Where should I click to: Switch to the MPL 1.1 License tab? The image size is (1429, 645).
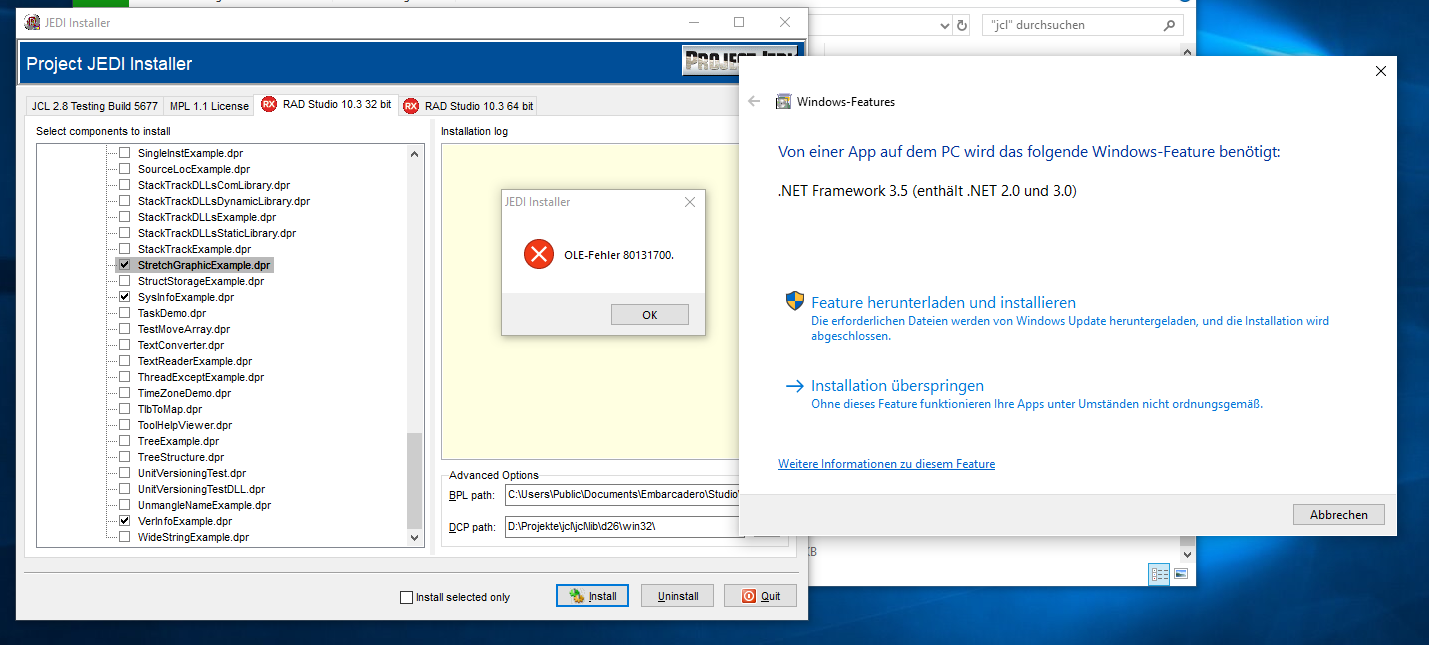tap(209, 106)
